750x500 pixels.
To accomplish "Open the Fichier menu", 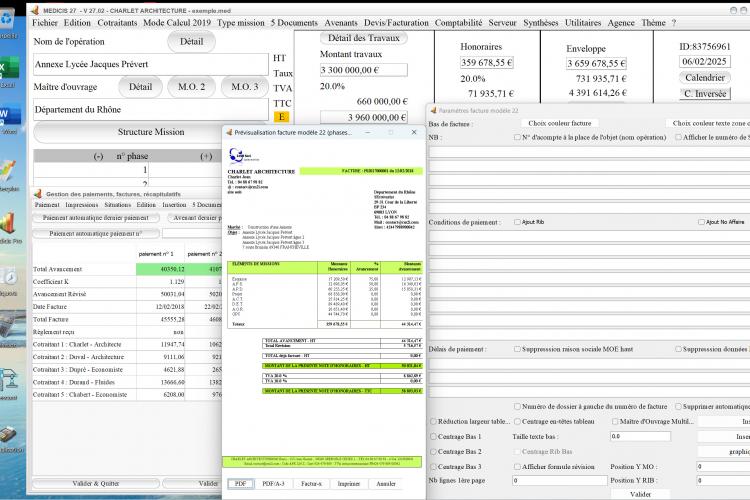I will pyautogui.click(x=44, y=23).
